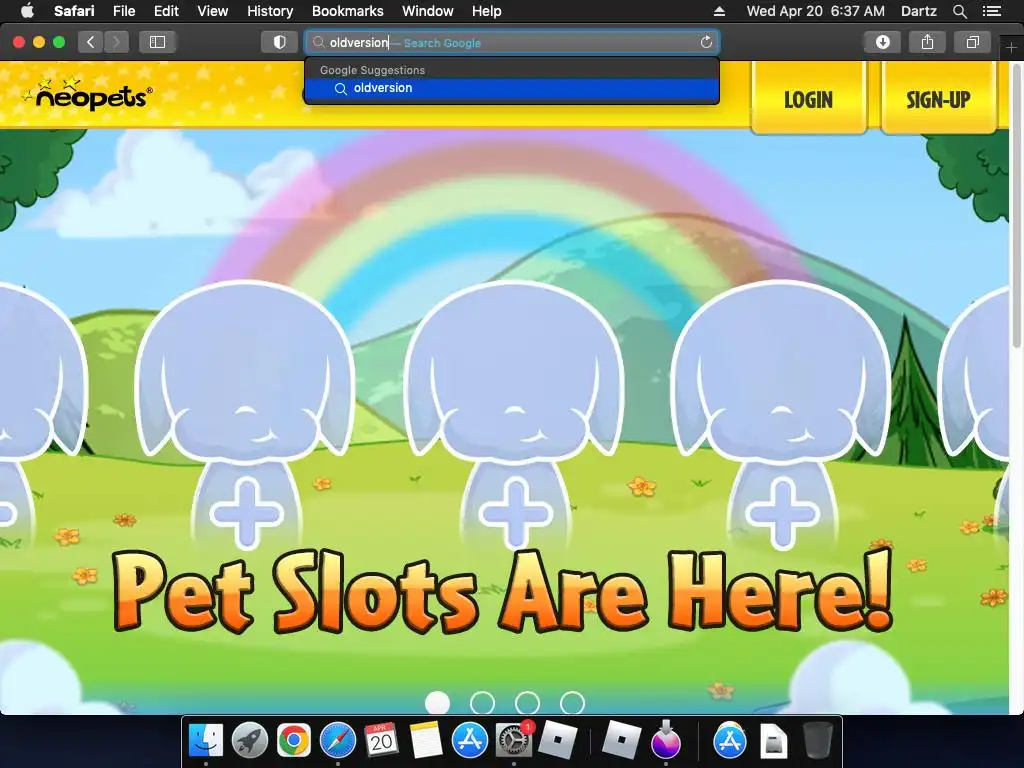Show Safari downloads
This screenshot has width=1024, height=768.
882,42
